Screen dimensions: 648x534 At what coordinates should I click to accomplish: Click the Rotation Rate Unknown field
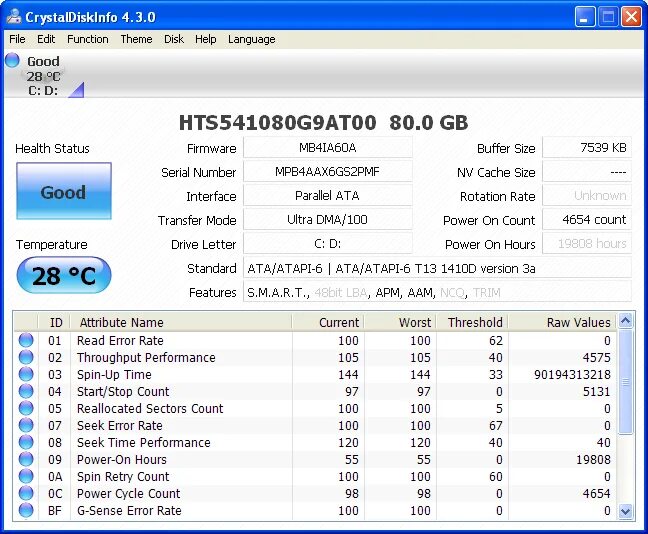pos(587,195)
